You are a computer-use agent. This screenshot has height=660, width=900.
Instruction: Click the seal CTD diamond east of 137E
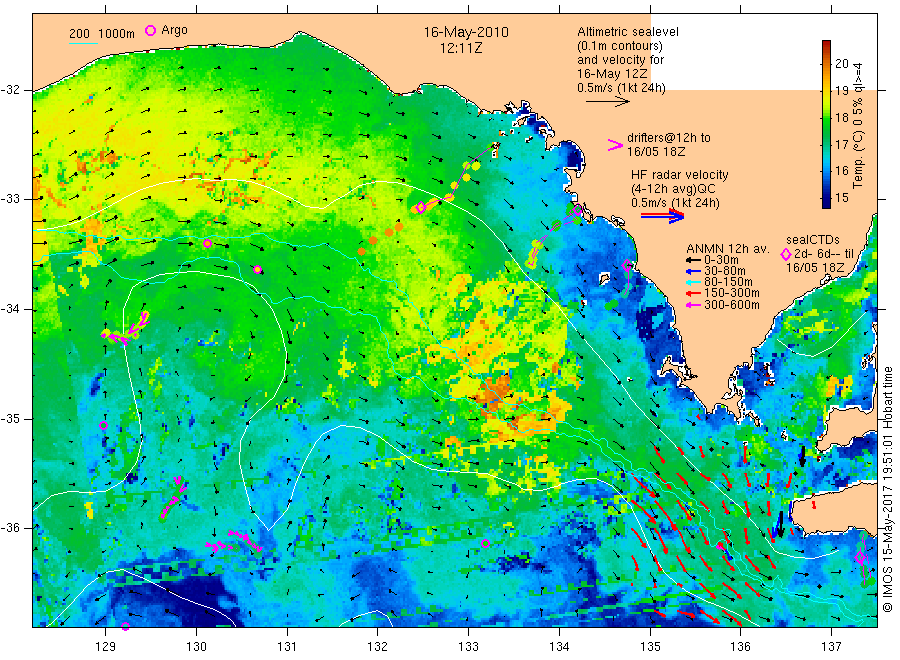click(x=860, y=557)
